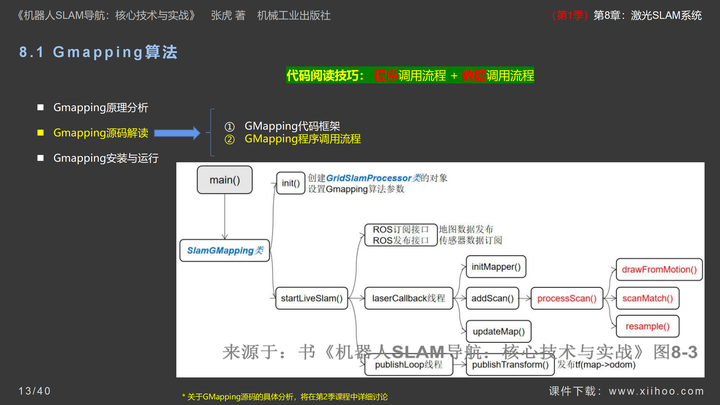Click the 发布tf(map->odom) annotation
Viewport: 720px width, 405px height.
click(596, 365)
